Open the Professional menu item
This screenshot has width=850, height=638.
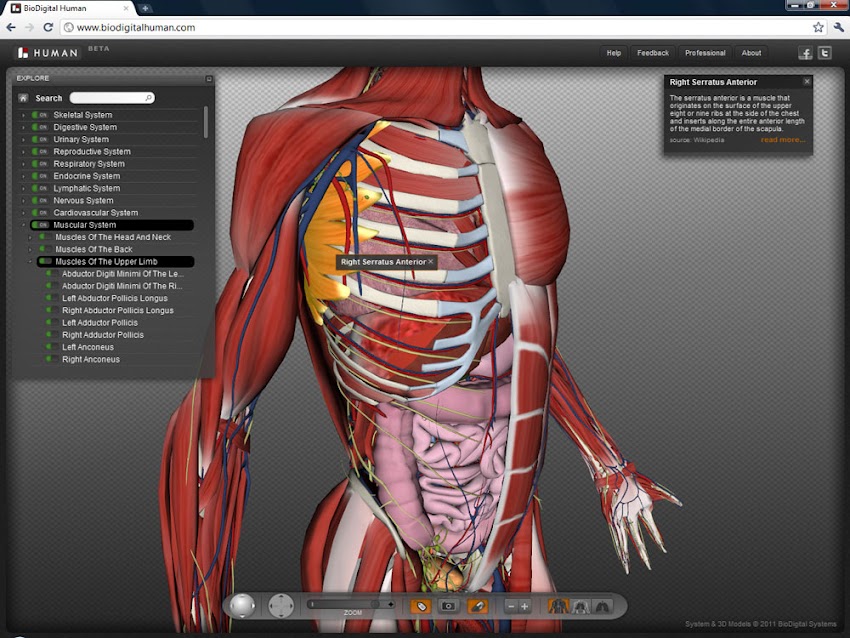click(705, 53)
